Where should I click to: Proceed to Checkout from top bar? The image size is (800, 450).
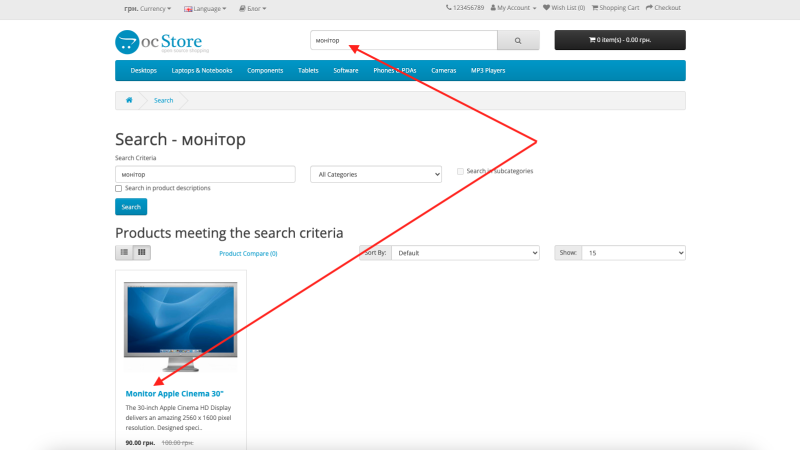[663, 8]
